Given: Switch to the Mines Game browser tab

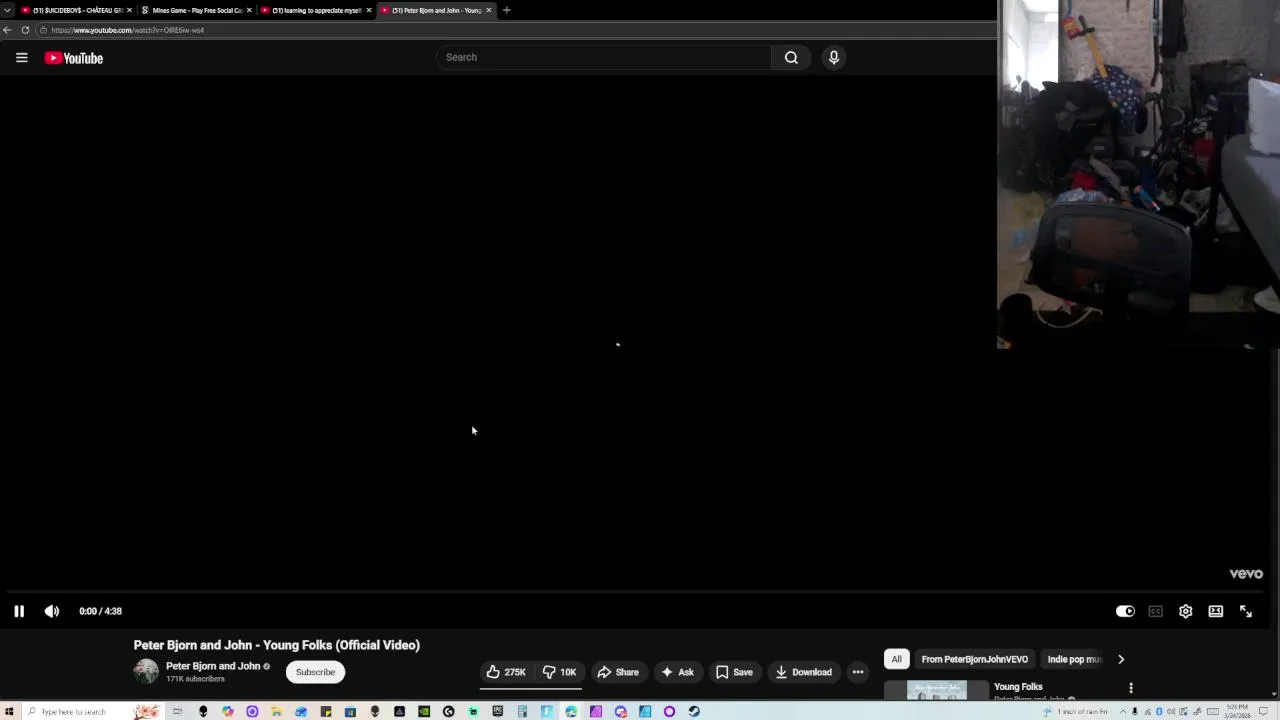Looking at the screenshot, I should pyautogui.click(x=194, y=10).
